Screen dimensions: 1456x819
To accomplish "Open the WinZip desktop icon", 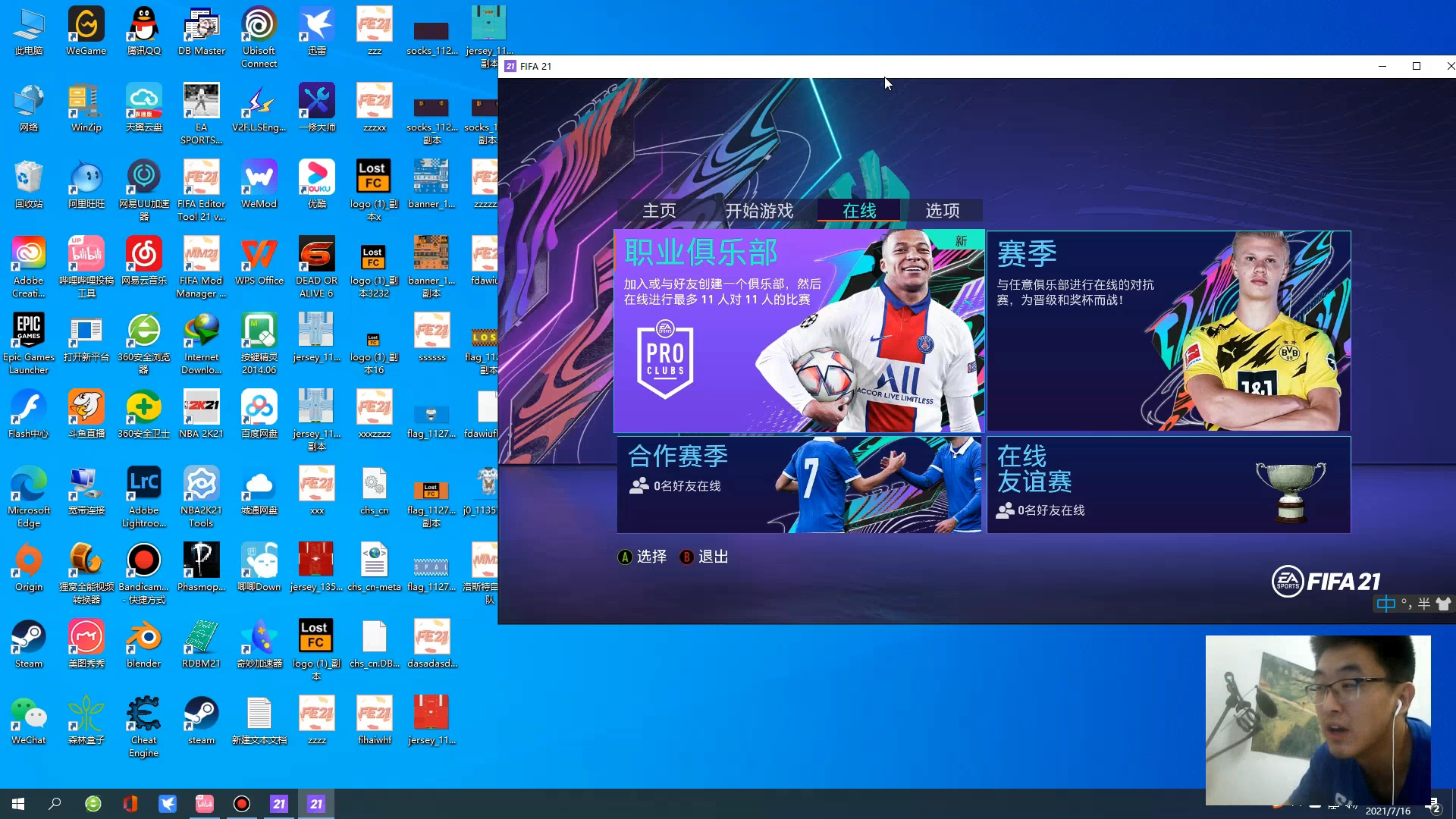I will point(86,108).
